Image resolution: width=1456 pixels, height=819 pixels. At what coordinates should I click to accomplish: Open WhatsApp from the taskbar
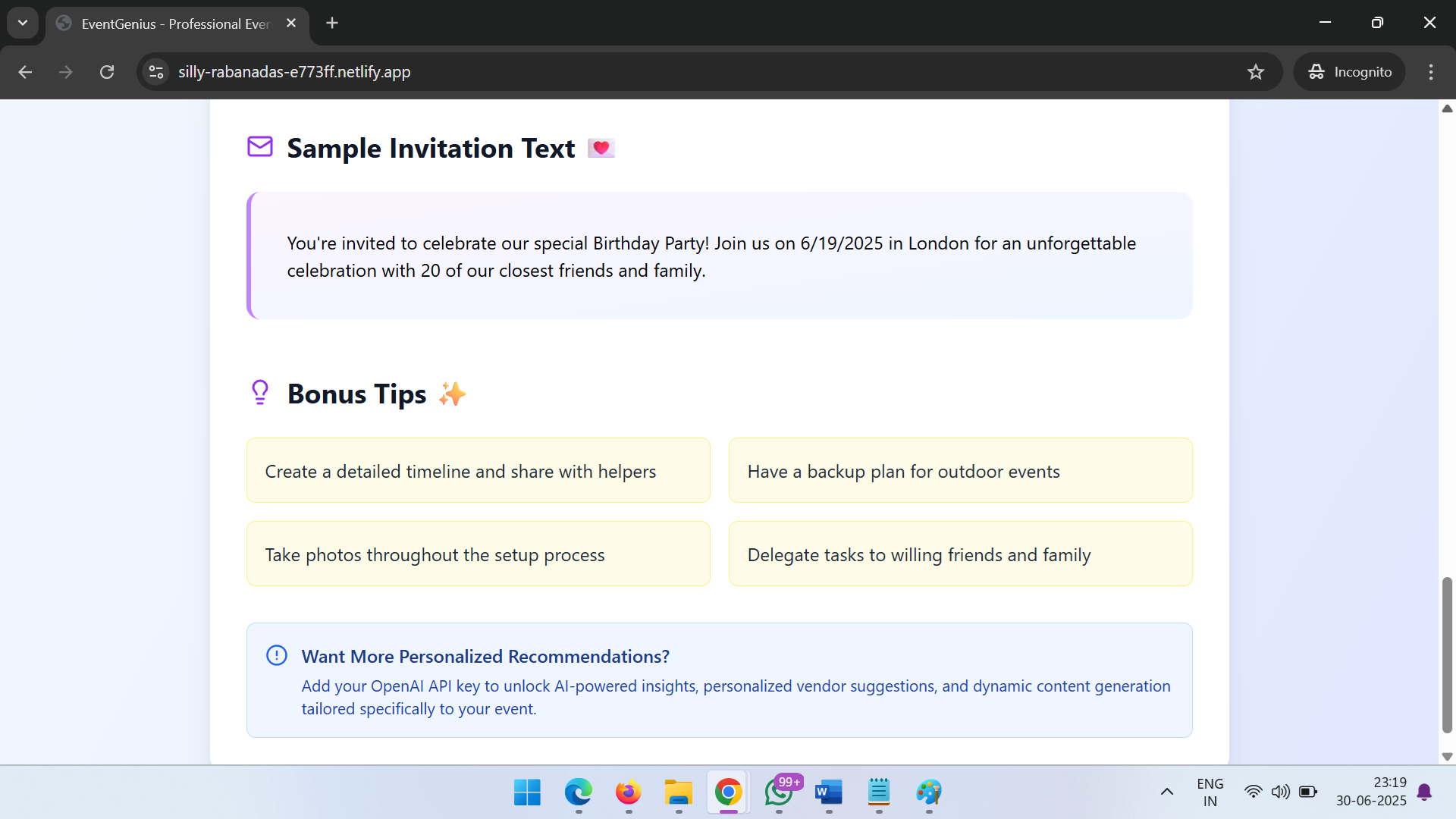(779, 792)
